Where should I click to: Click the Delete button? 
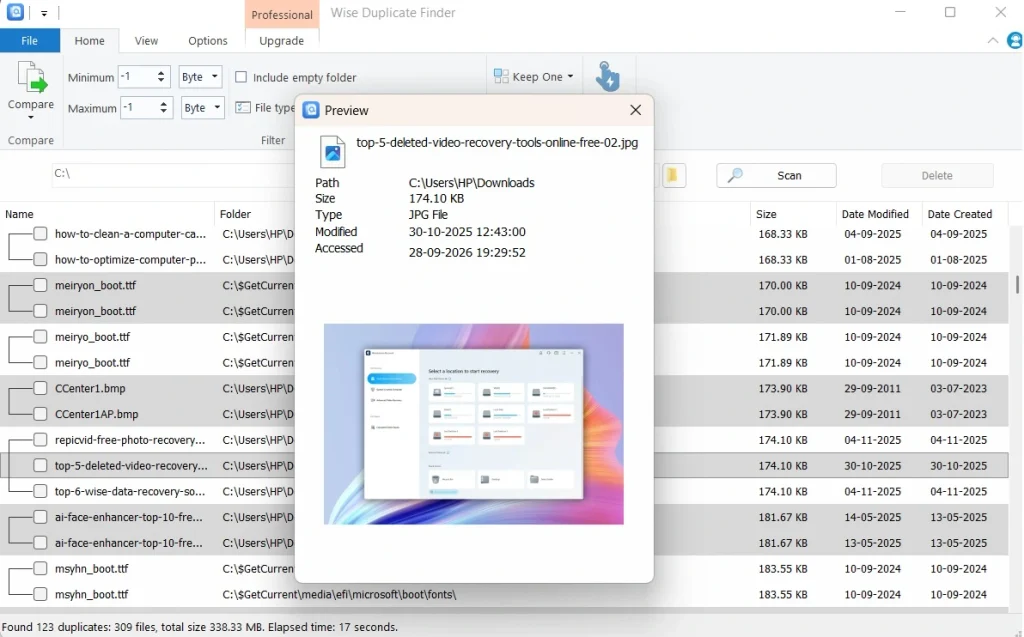(937, 175)
